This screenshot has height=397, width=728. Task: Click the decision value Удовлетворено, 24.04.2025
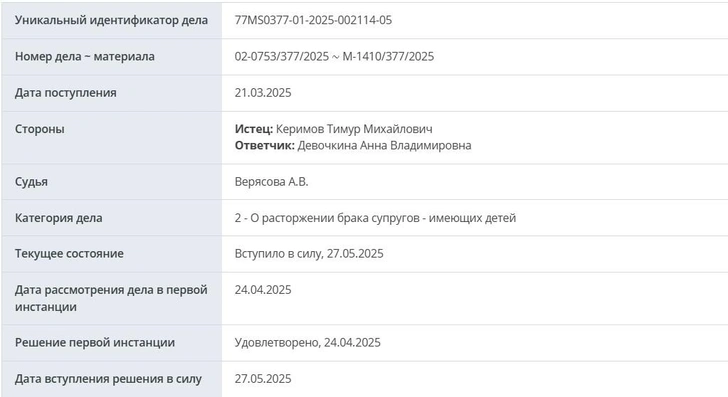click(x=308, y=342)
